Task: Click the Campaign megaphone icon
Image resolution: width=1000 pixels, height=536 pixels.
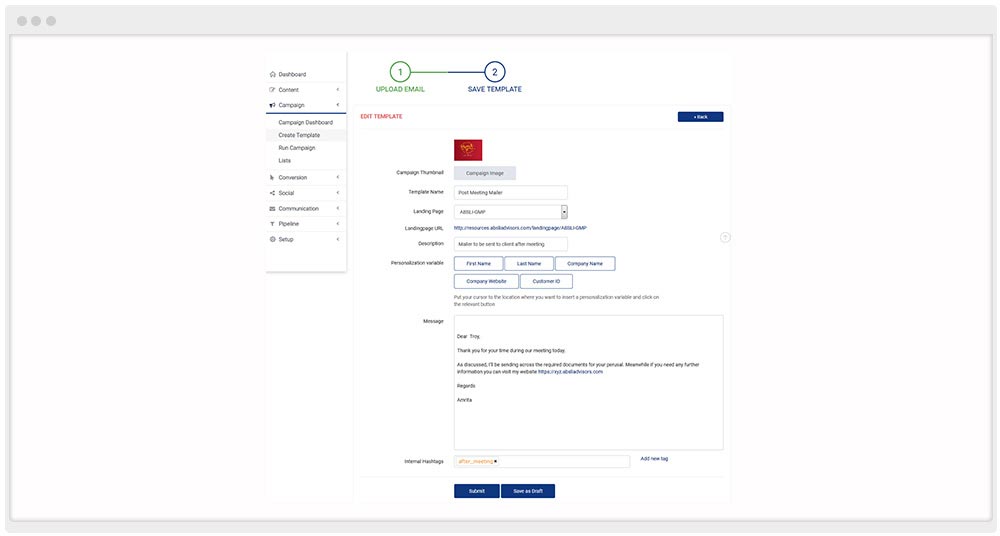Action: [x=272, y=105]
